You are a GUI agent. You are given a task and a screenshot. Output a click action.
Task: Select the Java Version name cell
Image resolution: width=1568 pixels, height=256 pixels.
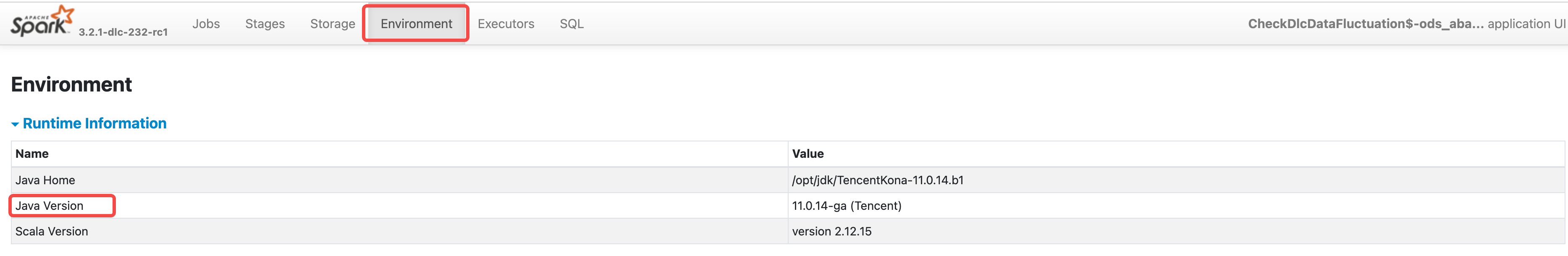tap(49, 206)
